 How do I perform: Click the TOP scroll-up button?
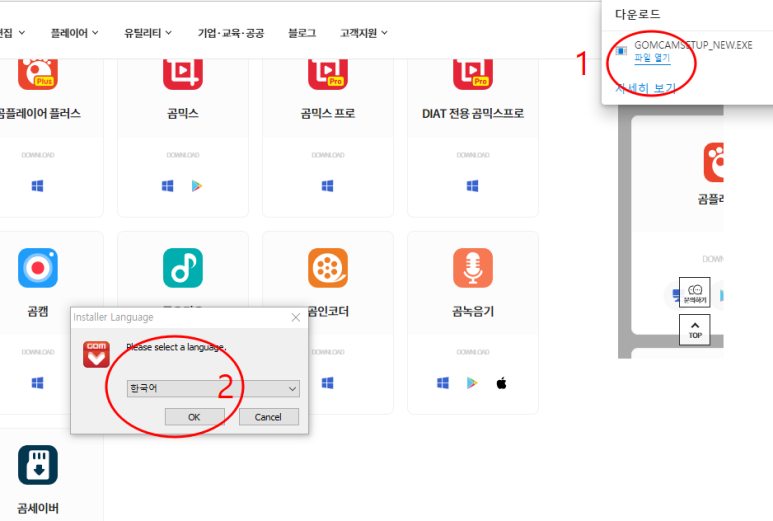point(695,330)
